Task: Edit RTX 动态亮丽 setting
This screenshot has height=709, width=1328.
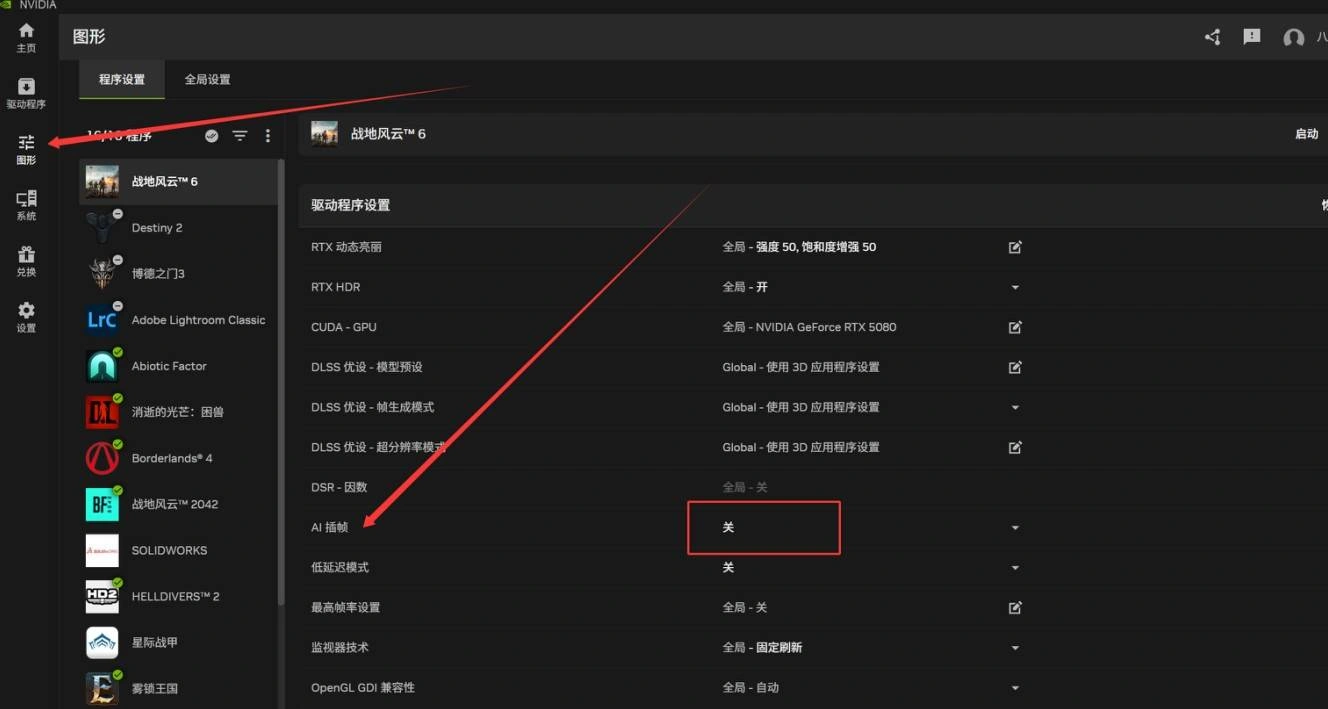Action: [x=1015, y=247]
